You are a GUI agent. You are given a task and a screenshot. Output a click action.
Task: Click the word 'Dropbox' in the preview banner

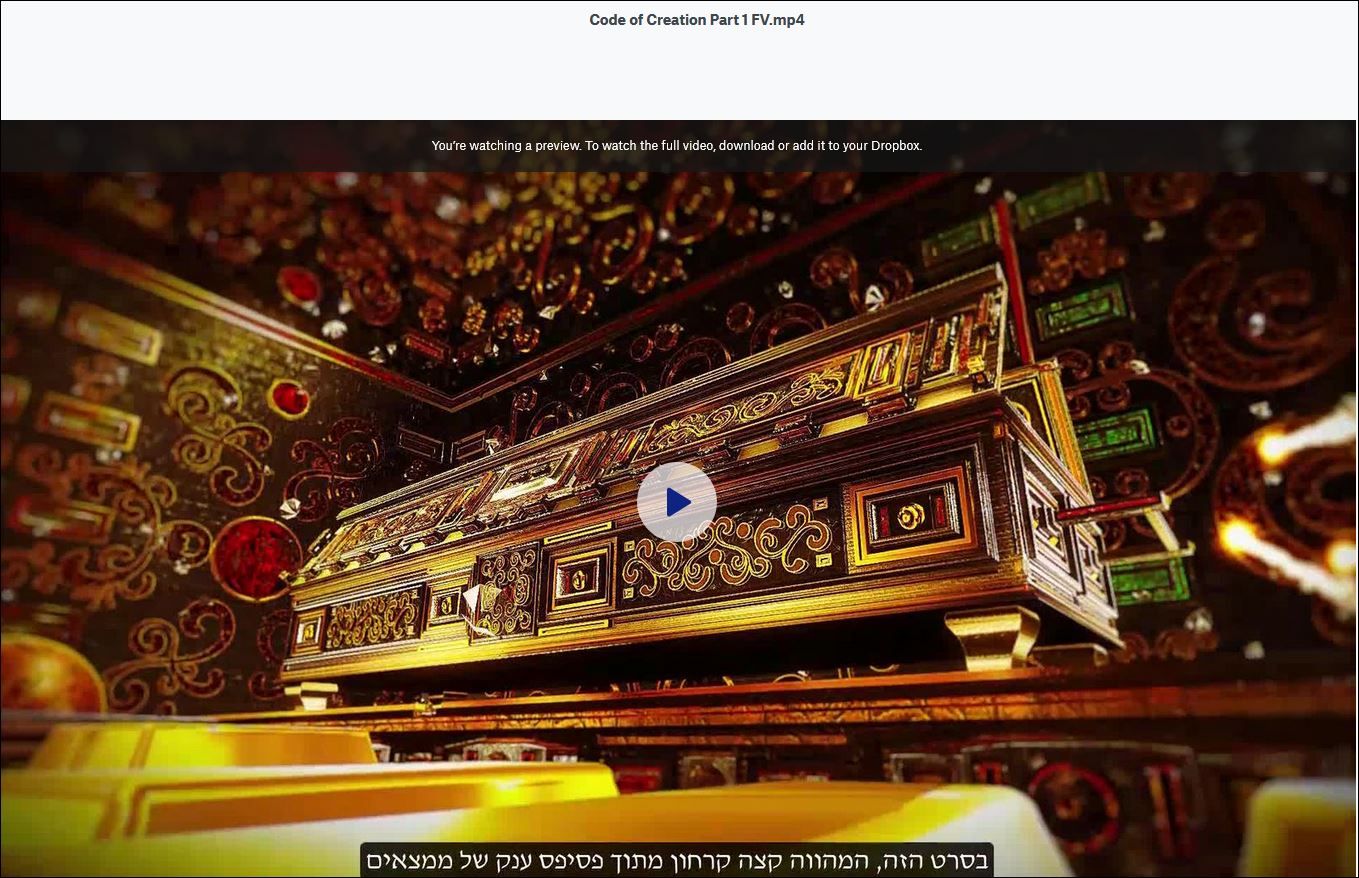(895, 146)
